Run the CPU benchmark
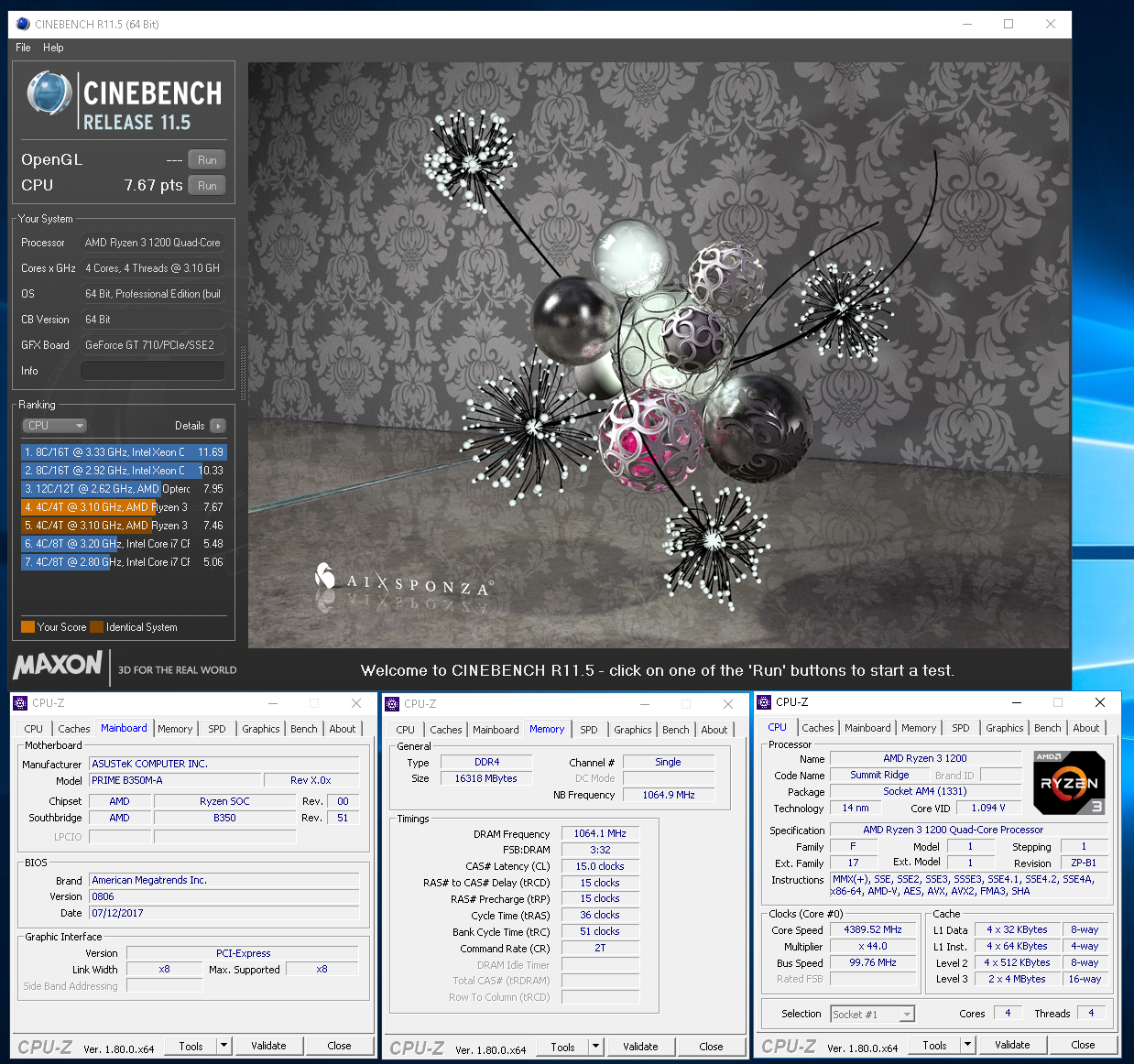 tap(207, 186)
